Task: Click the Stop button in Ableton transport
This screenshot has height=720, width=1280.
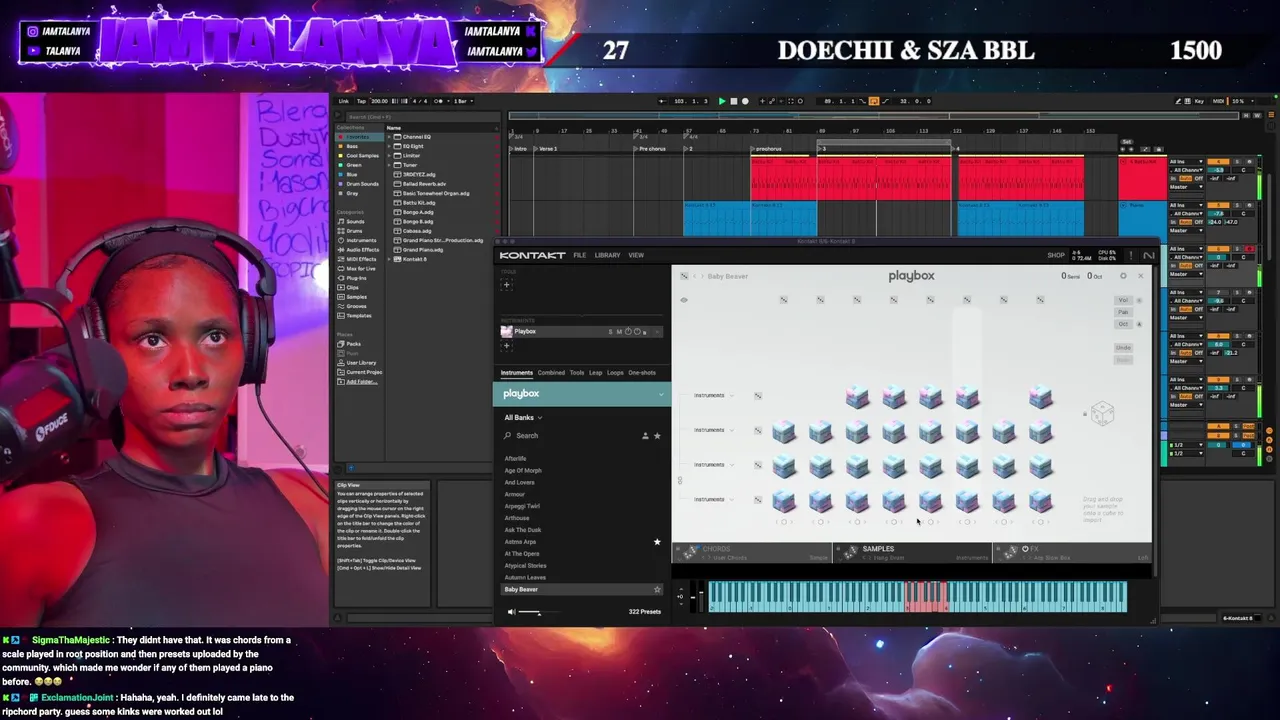Action: pos(733,101)
